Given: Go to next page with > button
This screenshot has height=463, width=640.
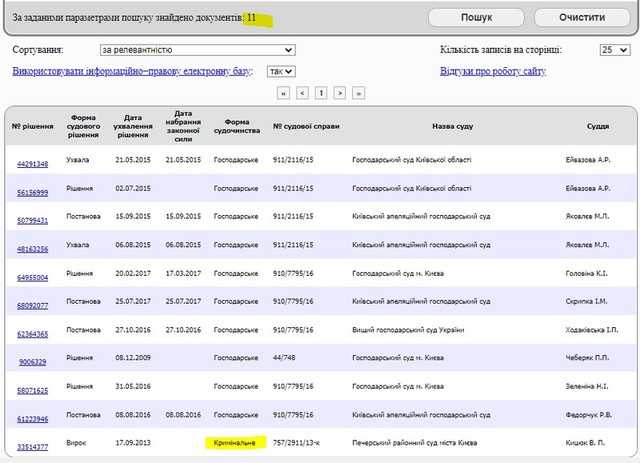Looking at the screenshot, I should tap(340, 93).
